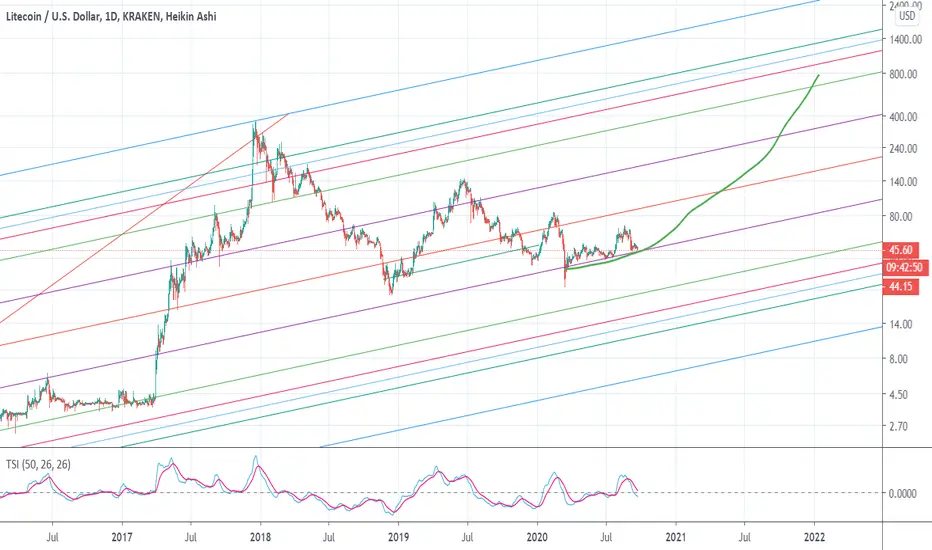Click the 44.15 red price label
Viewport: 932px width, 550px height.
pyautogui.click(x=901, y=287)
